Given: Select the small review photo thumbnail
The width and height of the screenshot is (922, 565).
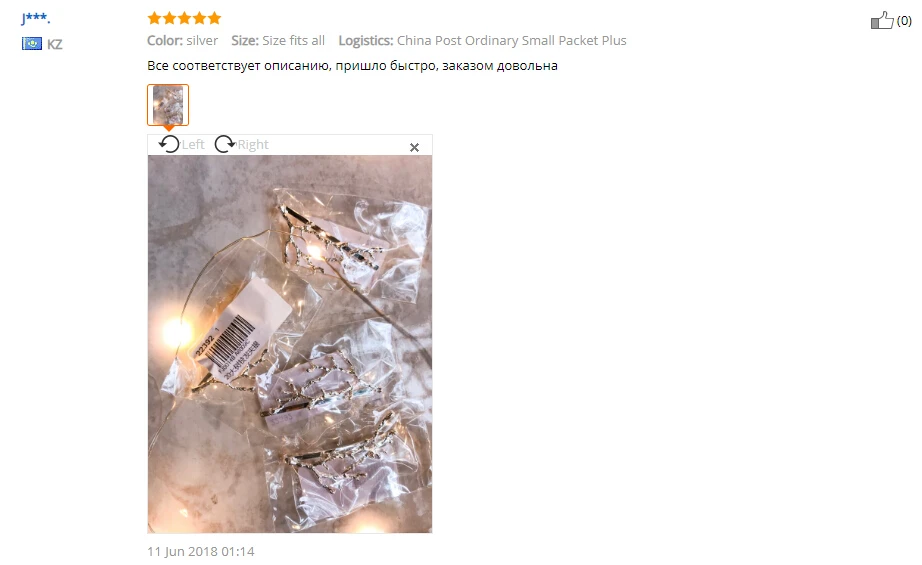Looking at the screenshot, I should point(168,105).
